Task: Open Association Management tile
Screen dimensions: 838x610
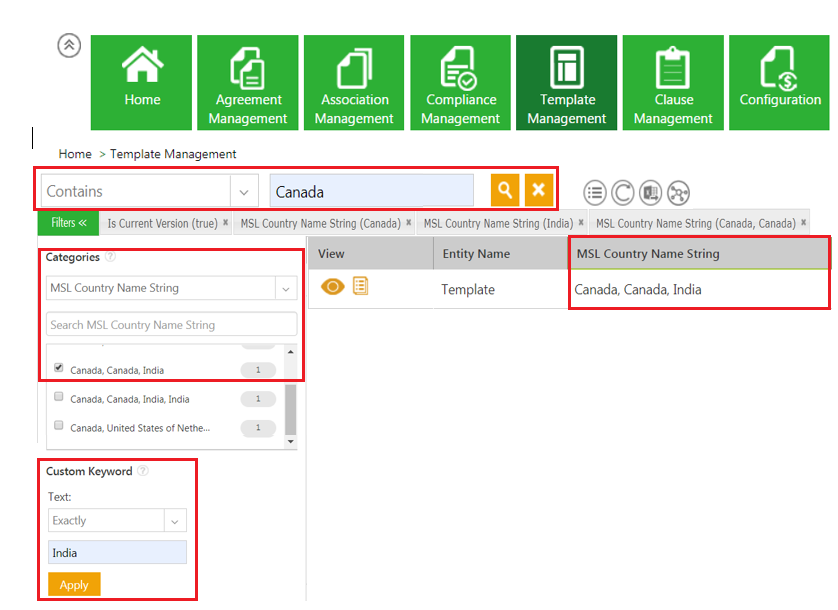Action: pyautogui.click(x=354, y=82)
